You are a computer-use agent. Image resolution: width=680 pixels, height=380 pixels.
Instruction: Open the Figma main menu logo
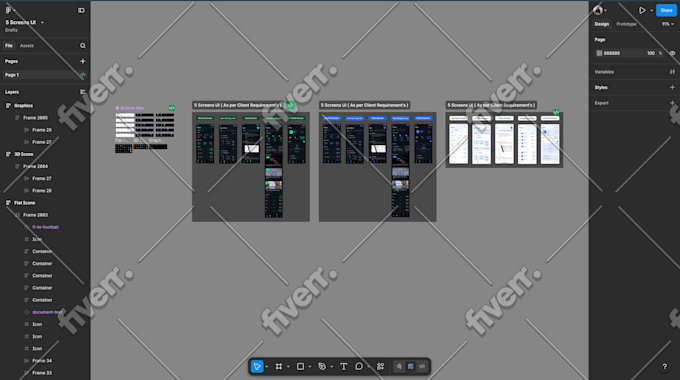(8, 10)
